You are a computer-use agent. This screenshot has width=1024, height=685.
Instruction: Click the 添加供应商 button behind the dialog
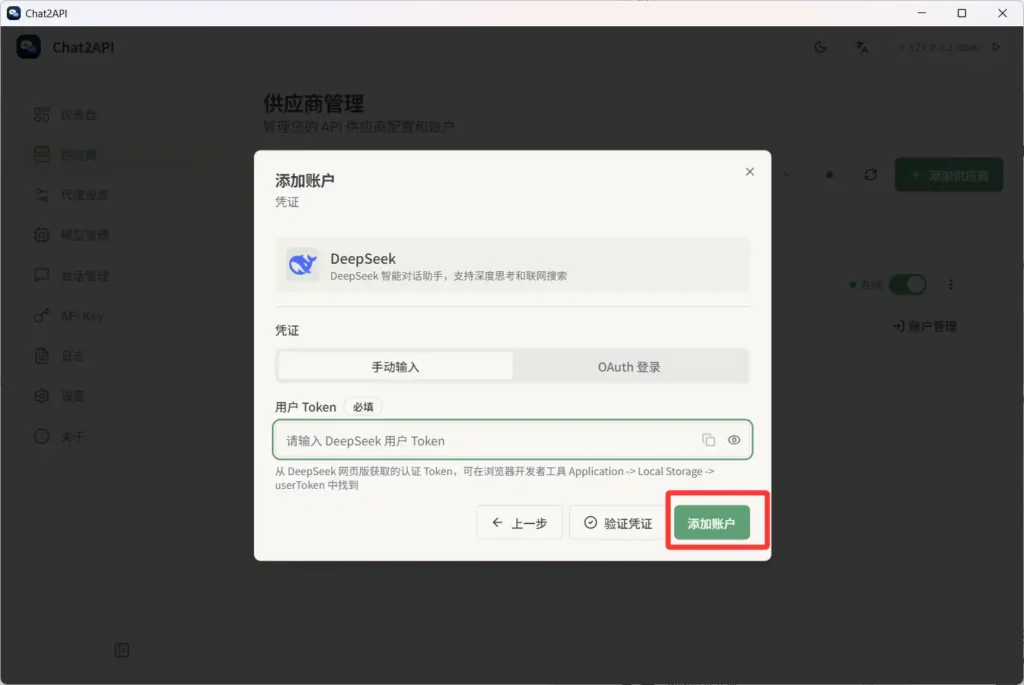pyautogui.click(x=948, y=174)
